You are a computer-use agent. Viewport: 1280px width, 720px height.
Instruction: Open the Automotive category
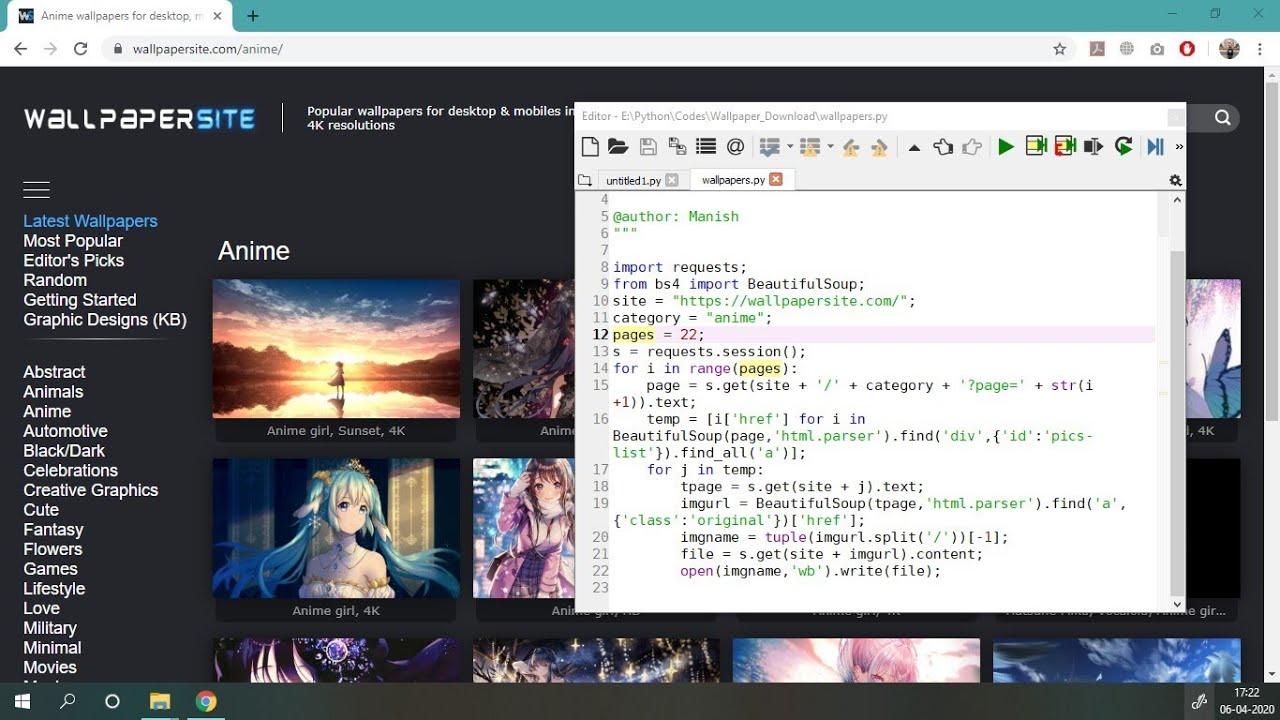(65, 431)
